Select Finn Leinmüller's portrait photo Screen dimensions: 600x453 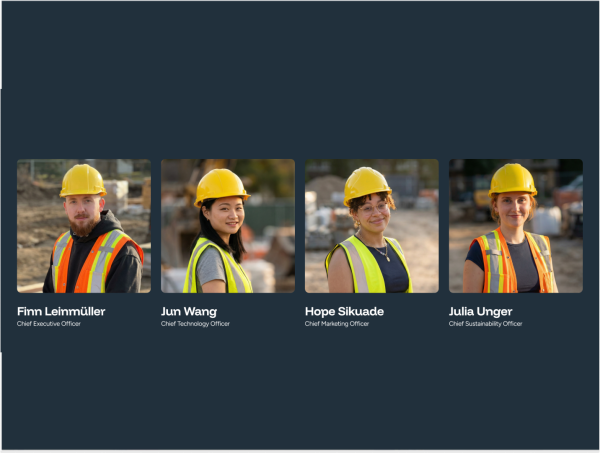click(x=84, y=226)
